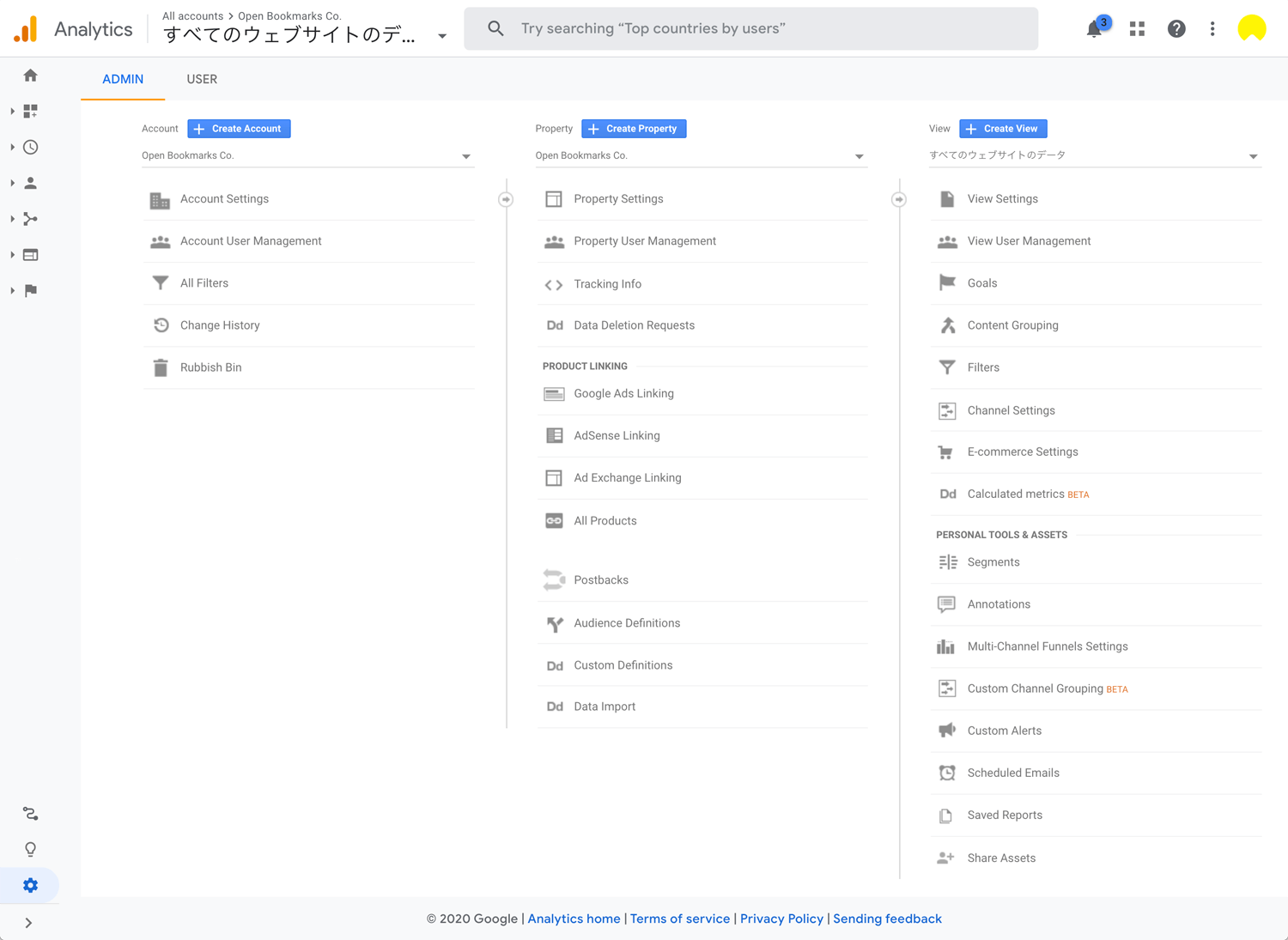Click the Create View button
Viewport: 1288px width, 940px height.
click(1003, 129)
